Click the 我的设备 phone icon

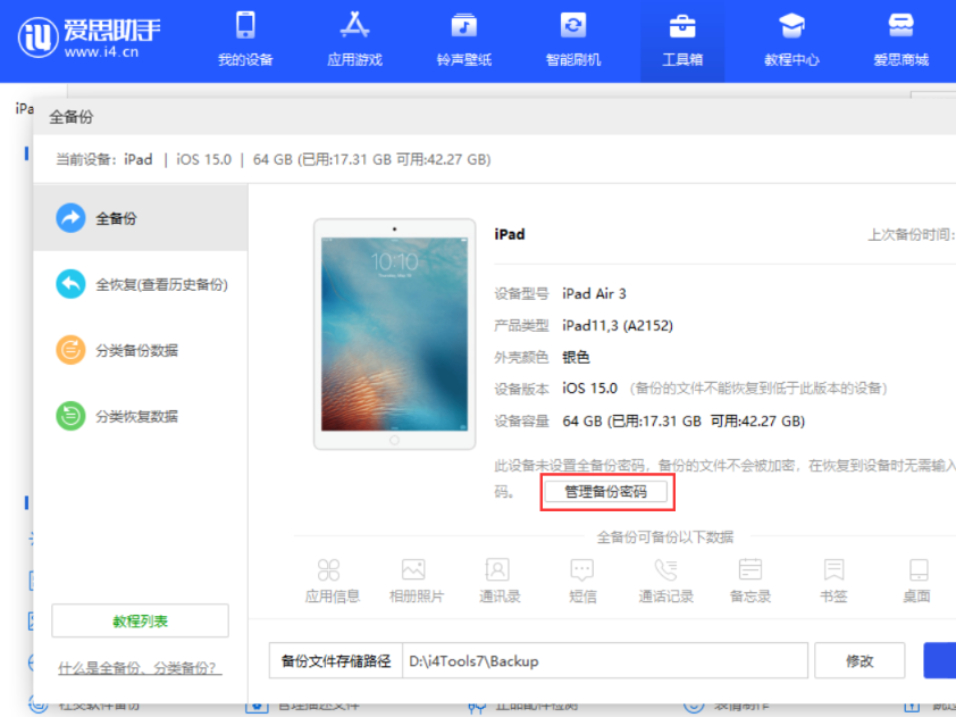(245, 26)
